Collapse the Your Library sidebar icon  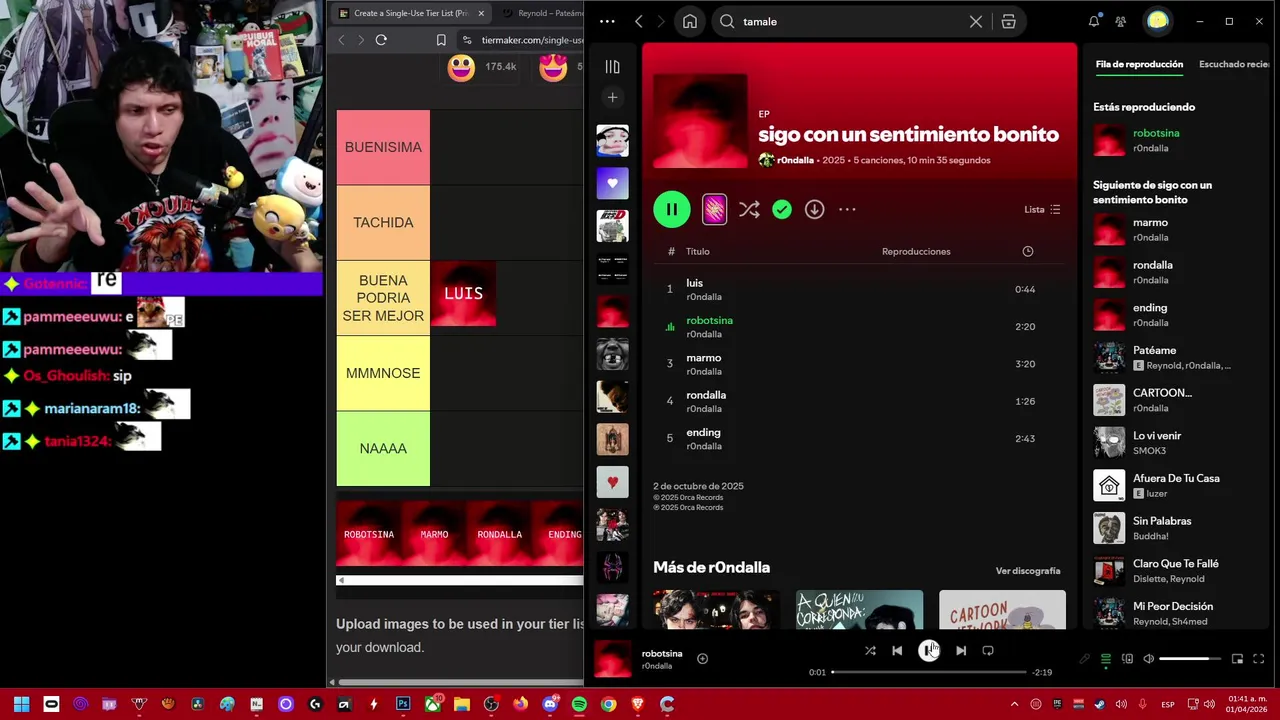point(613,67)
